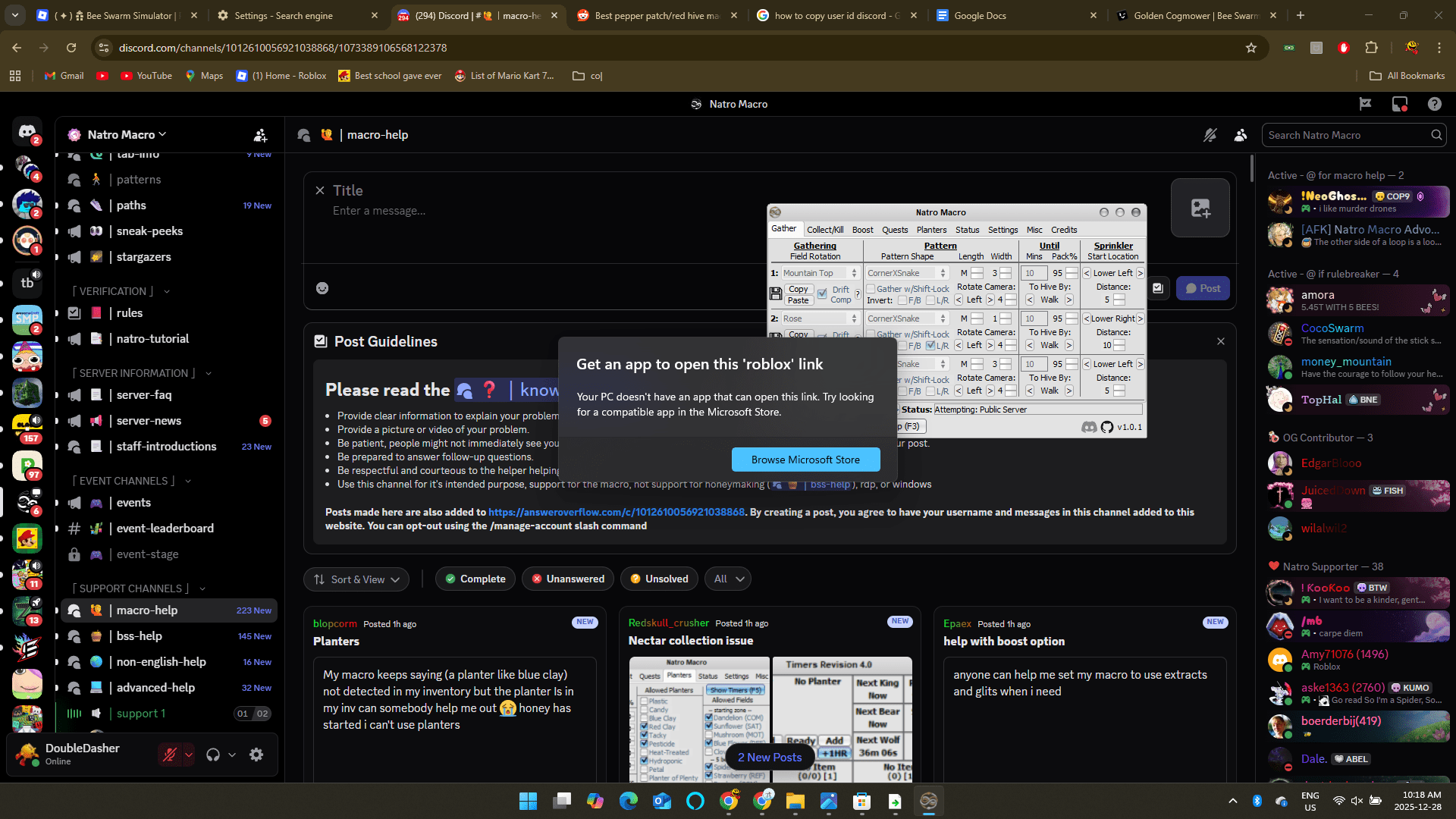This screenshot has height=819, width=1456.
Task: Enable Gather w/Shift-Lock for field 2 Rose
Action: 871,334
